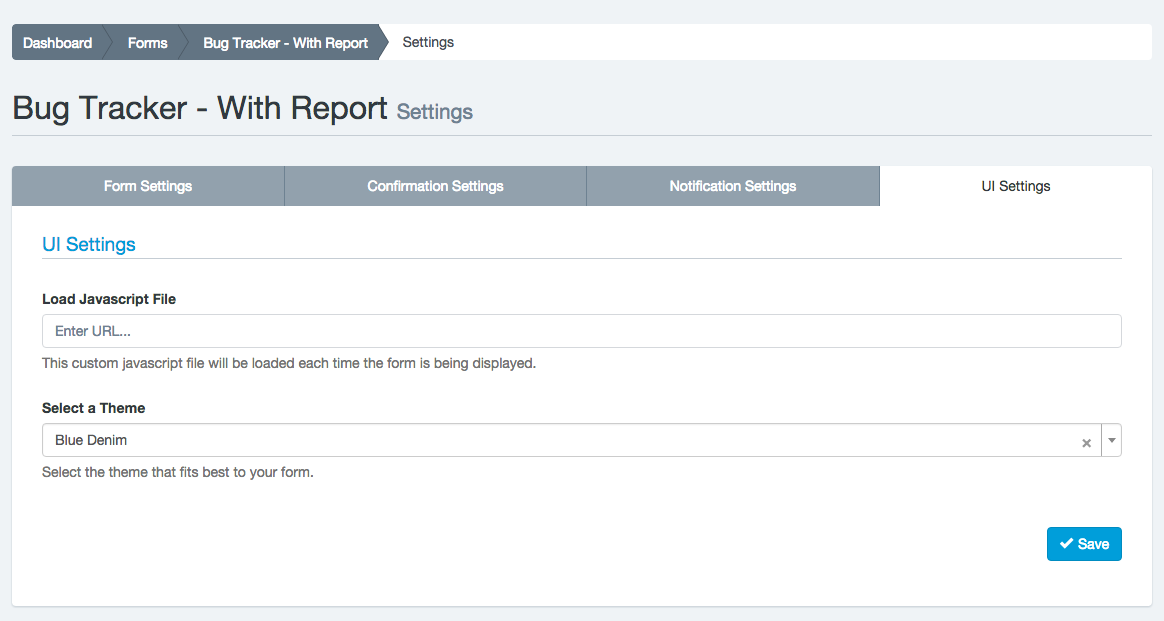1164x621 pixels.
Task: Click the custom javascript file help text
Action: tap(289, 363)
